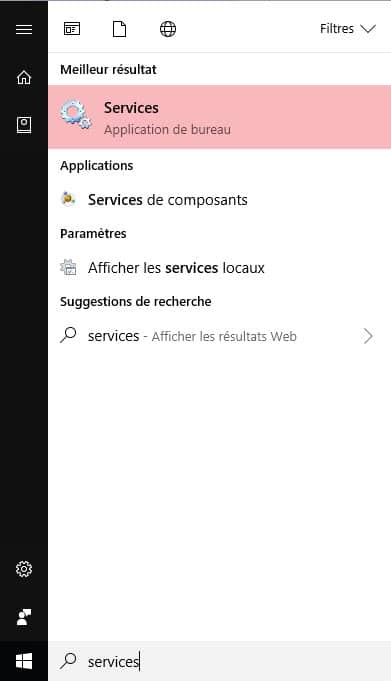This screenshot has height=681, width=391.
Task: Filter results by Documents icon
Action: point(119,29)
